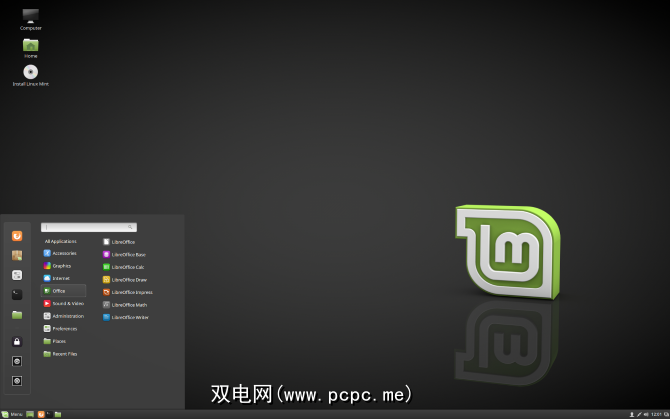This screenshot has width=670, height=419.
Task: Launch LibreOffice Impress
Action: [x=128, y=292]
